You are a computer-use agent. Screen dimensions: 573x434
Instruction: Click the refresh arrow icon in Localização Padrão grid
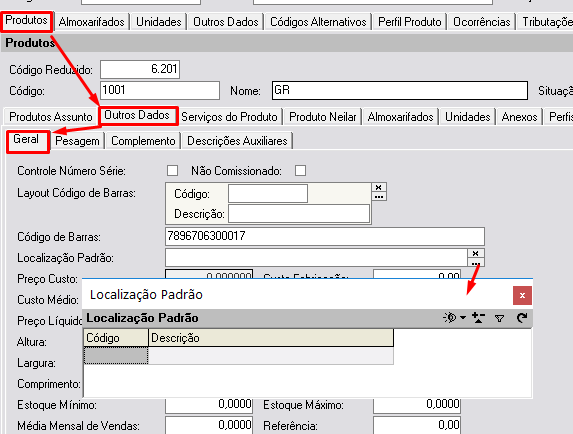[522, 318]
